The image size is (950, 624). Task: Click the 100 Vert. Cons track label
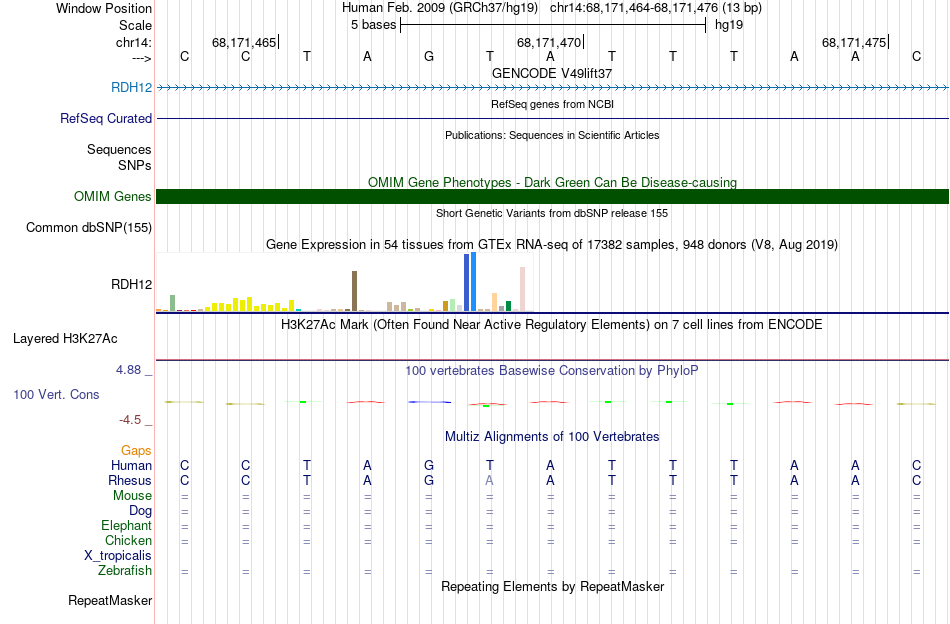click(56, 394)
